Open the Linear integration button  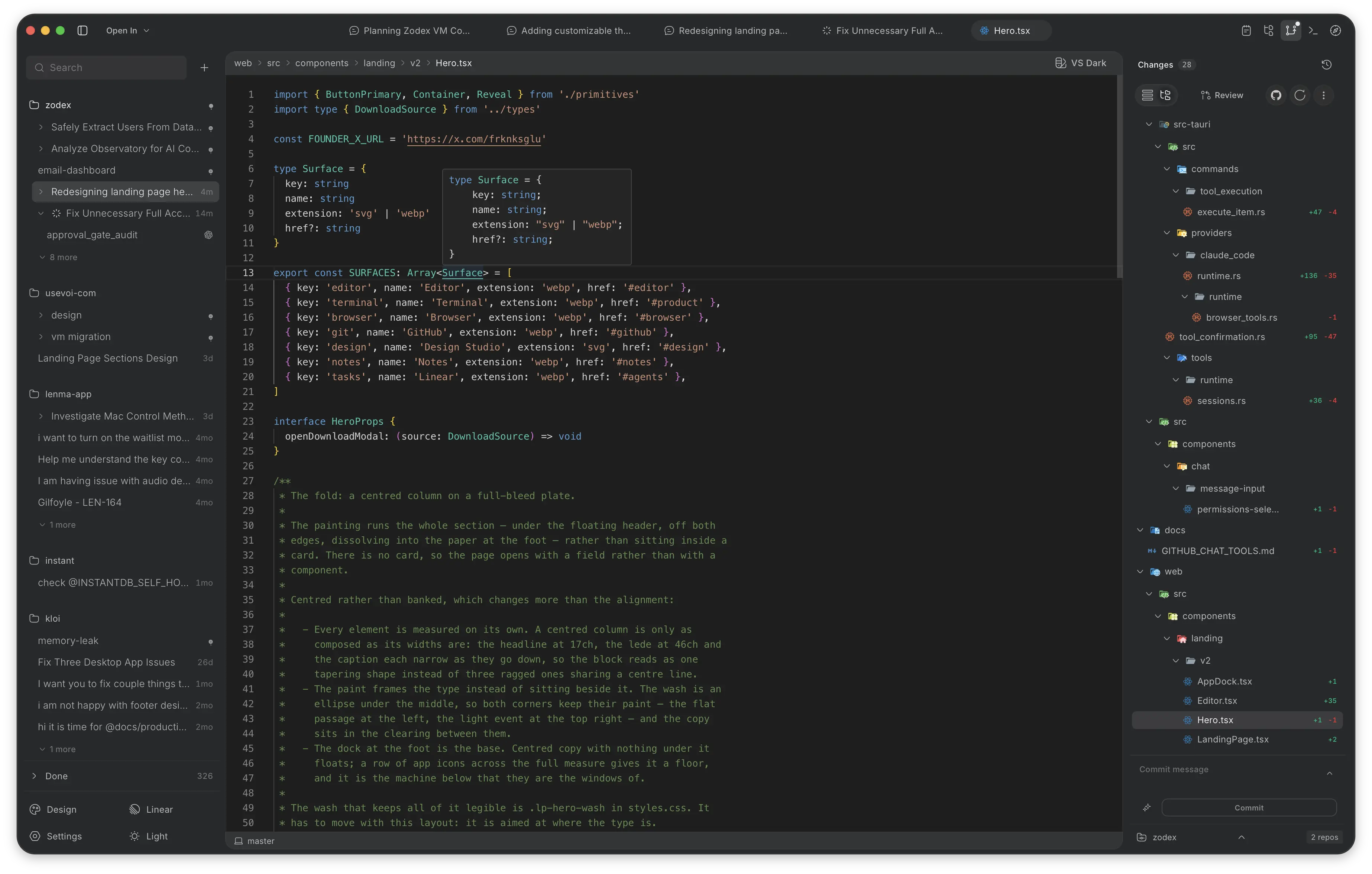coord(151,810)
